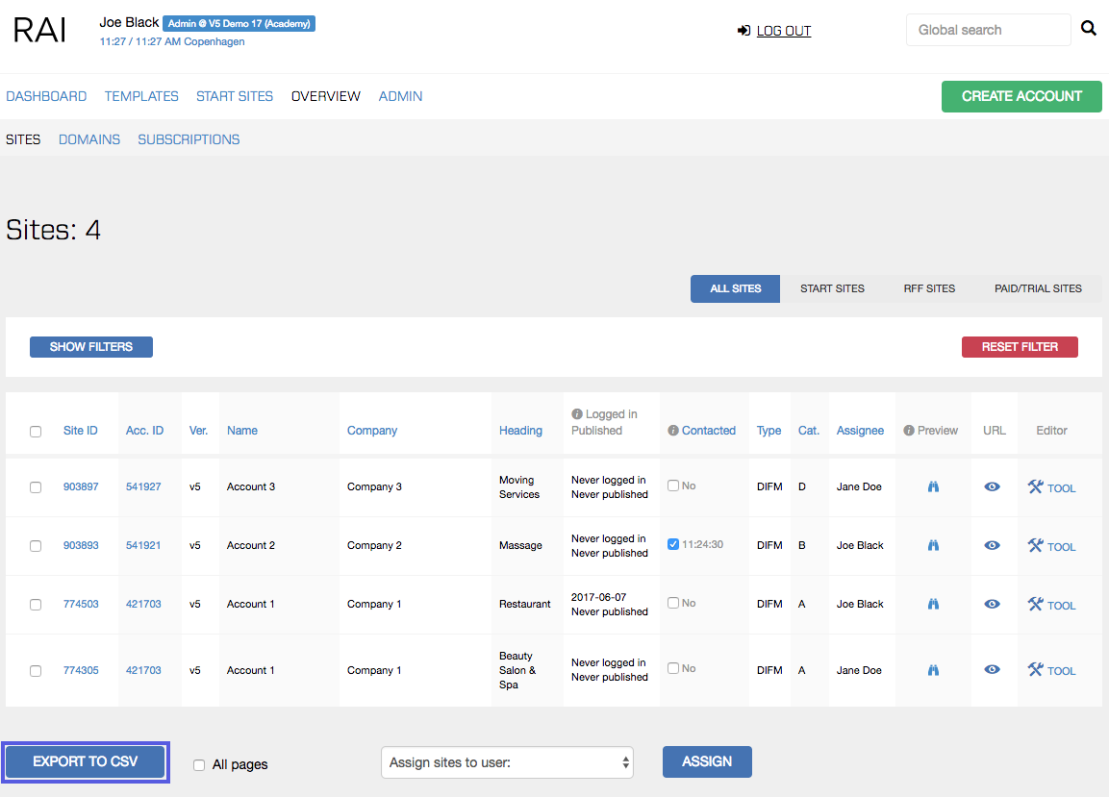View URL eye icon for site 903893
The image size is (1109, 797).
pos(992,545)
